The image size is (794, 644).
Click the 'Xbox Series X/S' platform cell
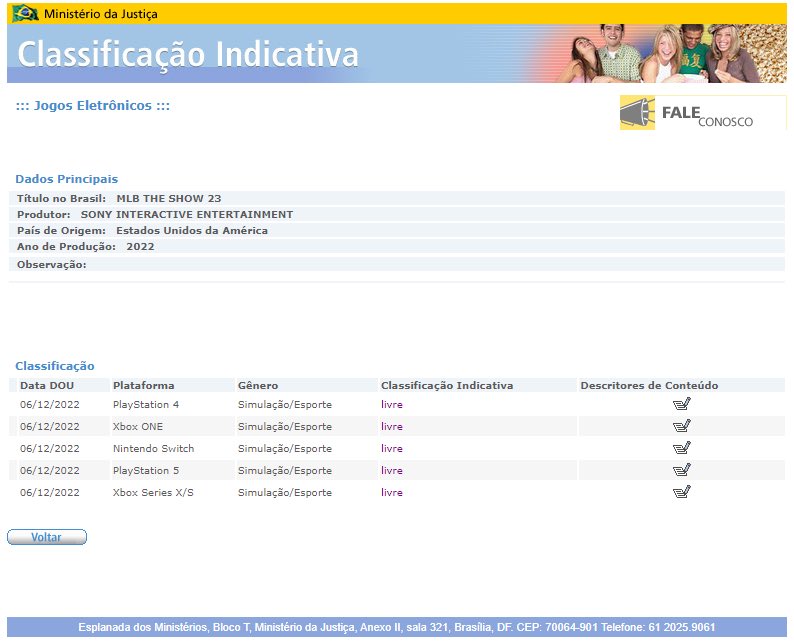tap(153, 493)
